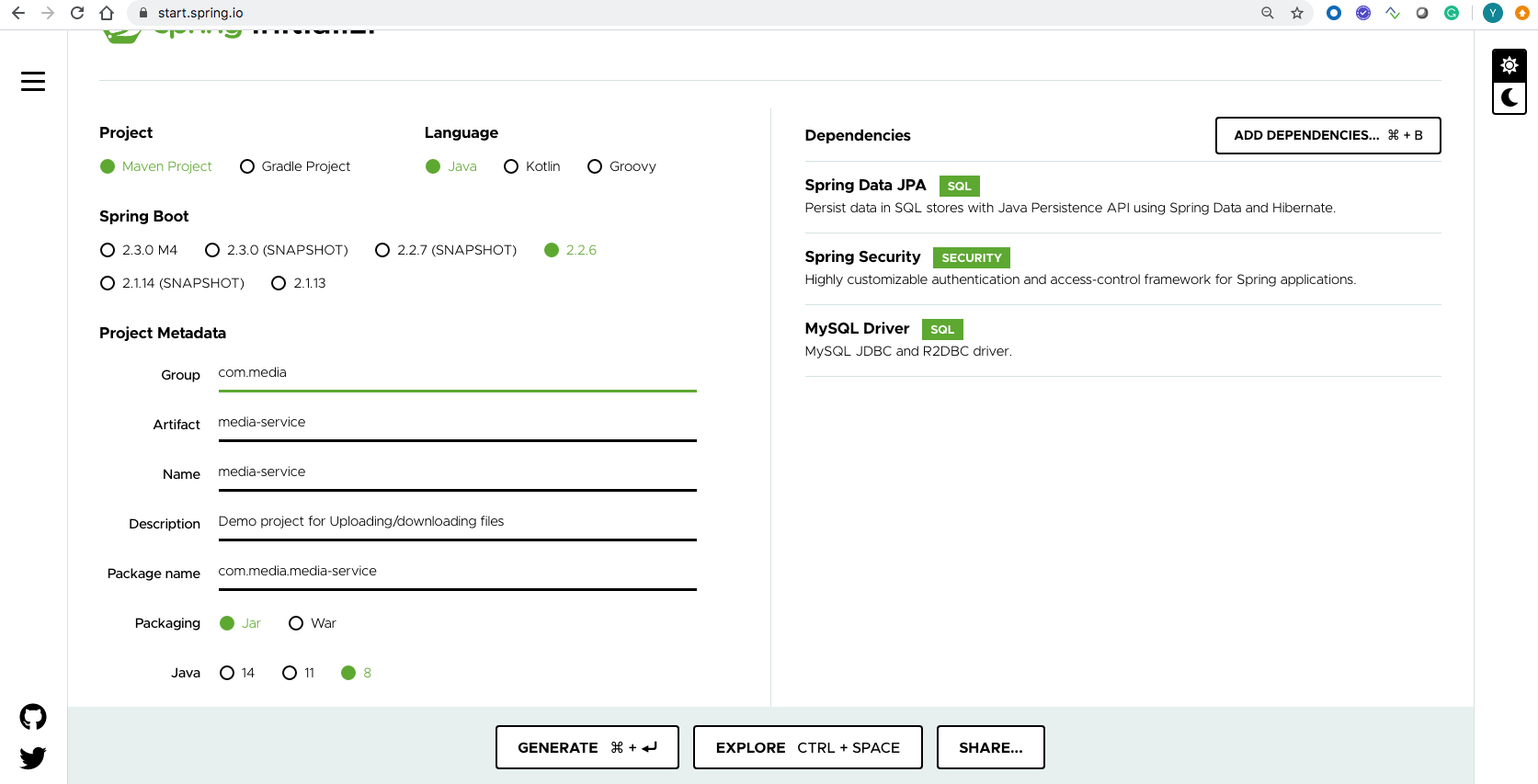Viewport: 1538px width, 784px height.
Task: Click the Description text field
Action: pyautogui.click(x=456, y=522)
